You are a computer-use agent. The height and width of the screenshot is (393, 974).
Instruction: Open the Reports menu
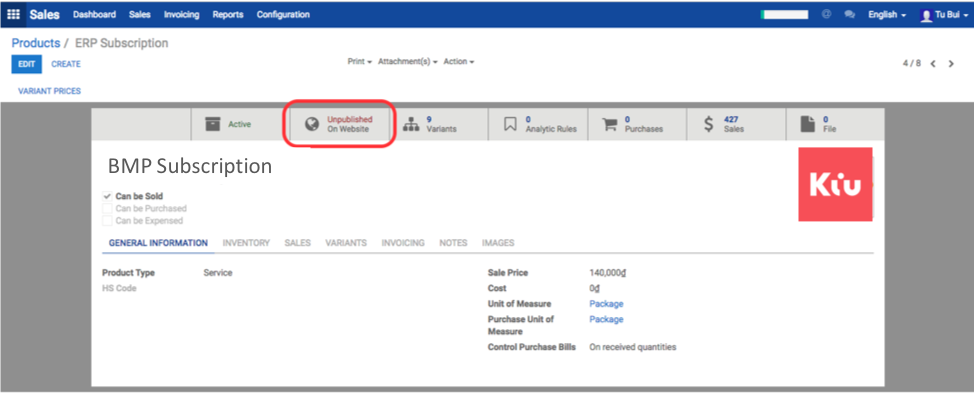[228, 14]
